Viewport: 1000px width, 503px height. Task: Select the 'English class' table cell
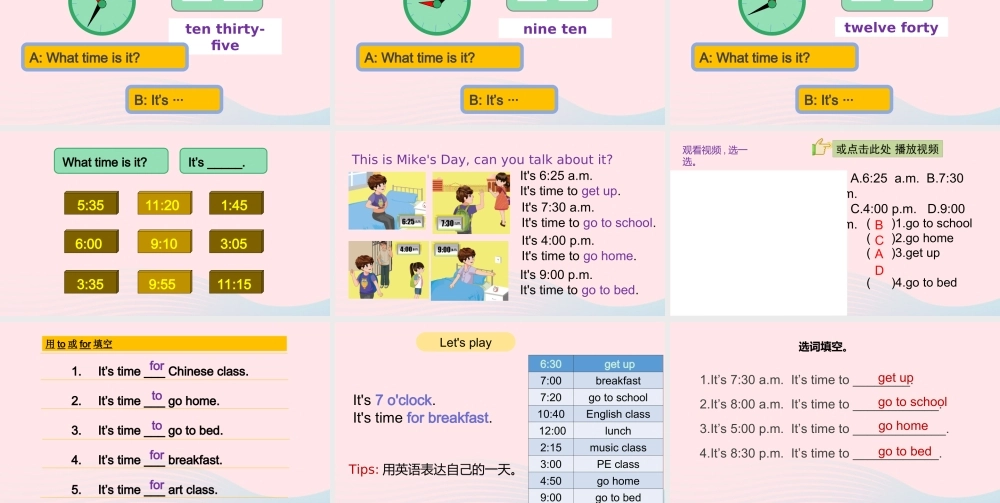[x=618, y=414]
